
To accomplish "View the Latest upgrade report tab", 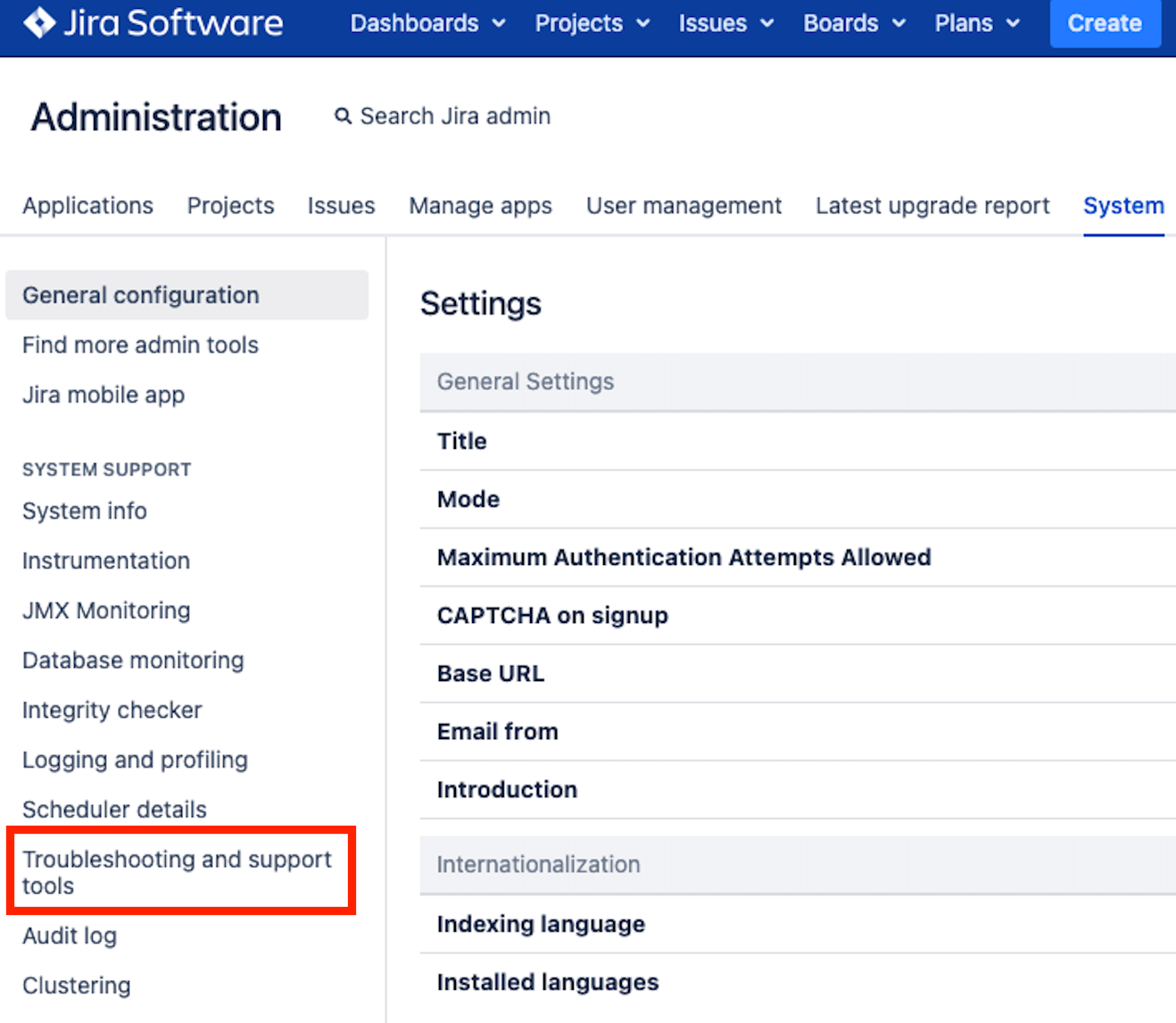I will click(932, 205).
